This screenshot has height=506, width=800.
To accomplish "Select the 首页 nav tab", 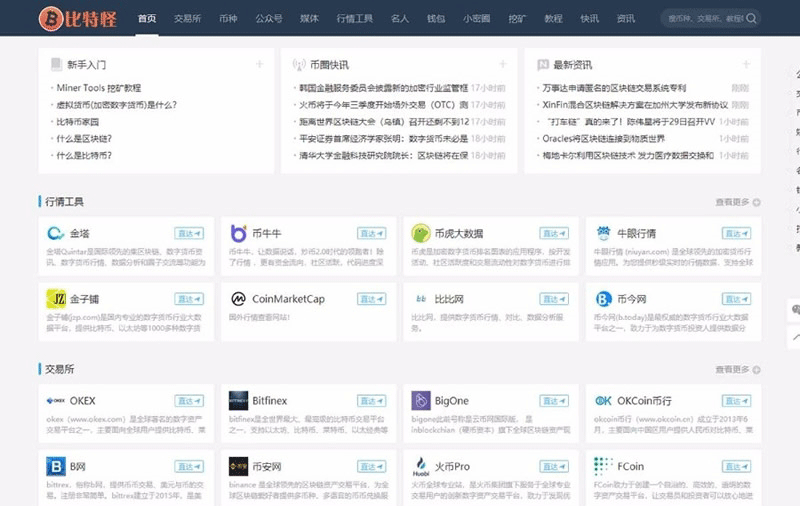I will (x=147, y=18).
